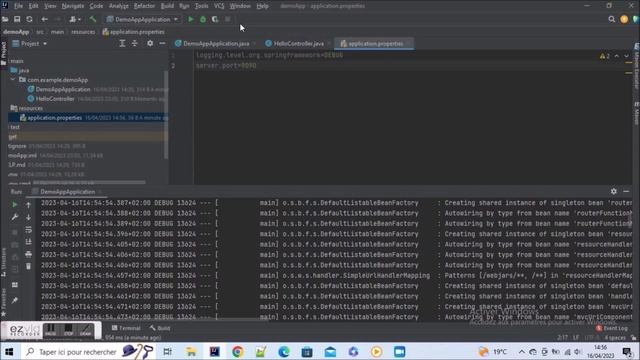Open Search Everywhere magnifier icon
Image resolution: width=640 pixels, height=360 pixels.
(x=611, y=19)
